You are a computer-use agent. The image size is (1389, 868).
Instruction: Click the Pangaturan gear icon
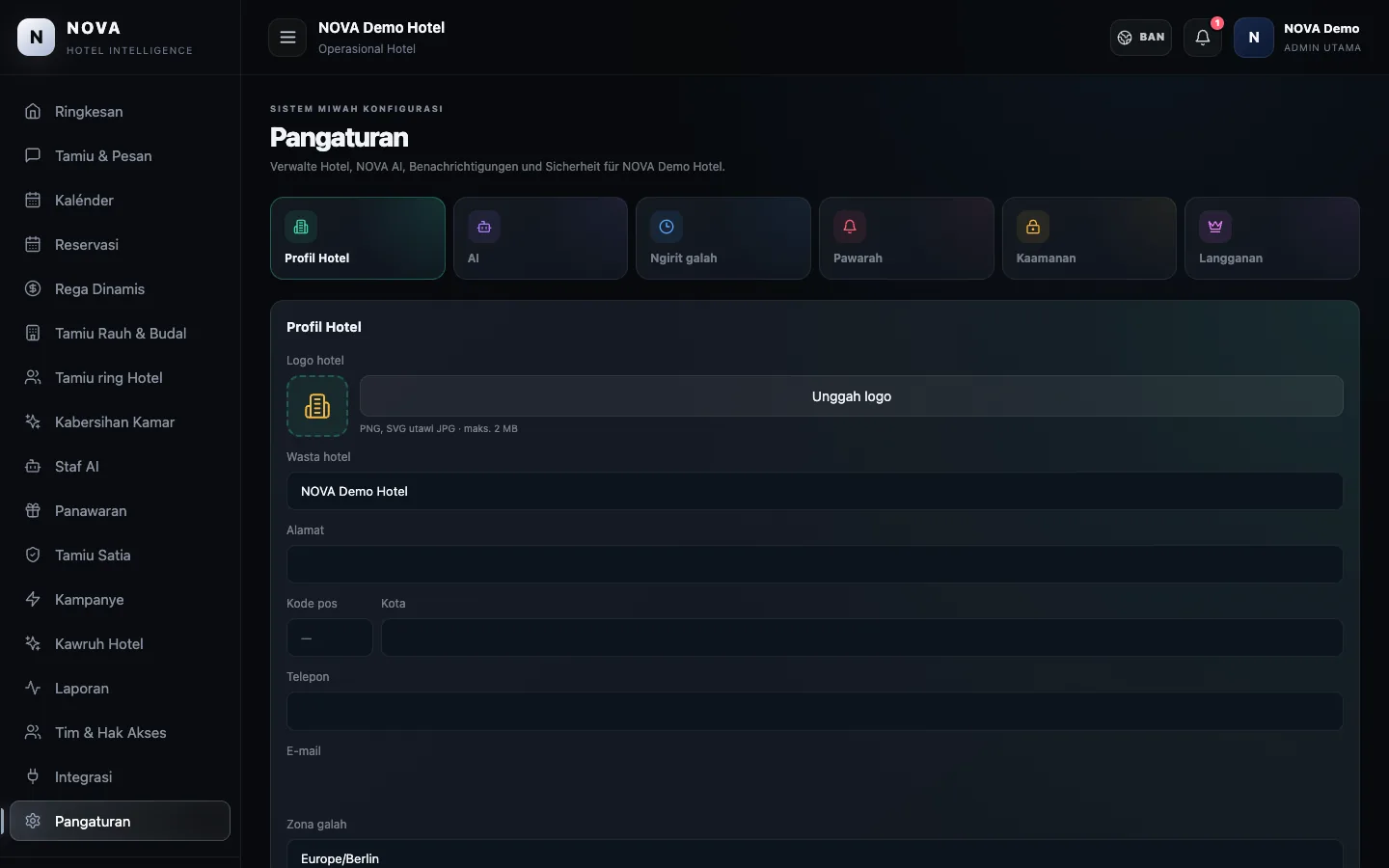coord(33,822)
